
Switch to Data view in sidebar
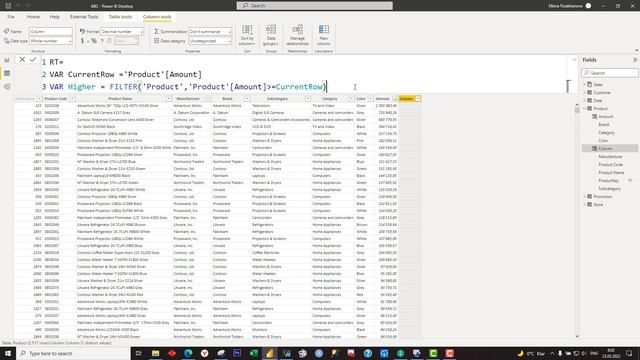coord(7,73)
